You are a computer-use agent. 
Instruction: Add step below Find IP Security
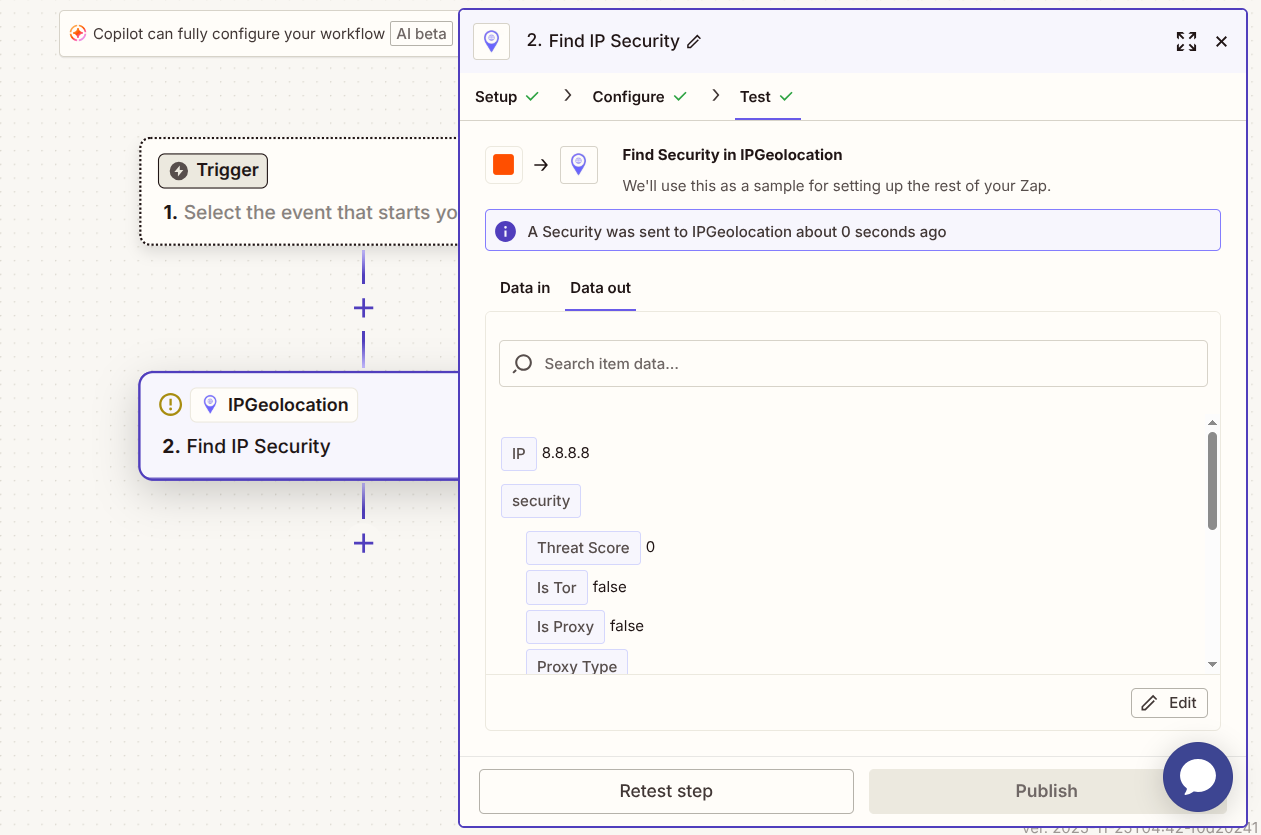point(363,543)
